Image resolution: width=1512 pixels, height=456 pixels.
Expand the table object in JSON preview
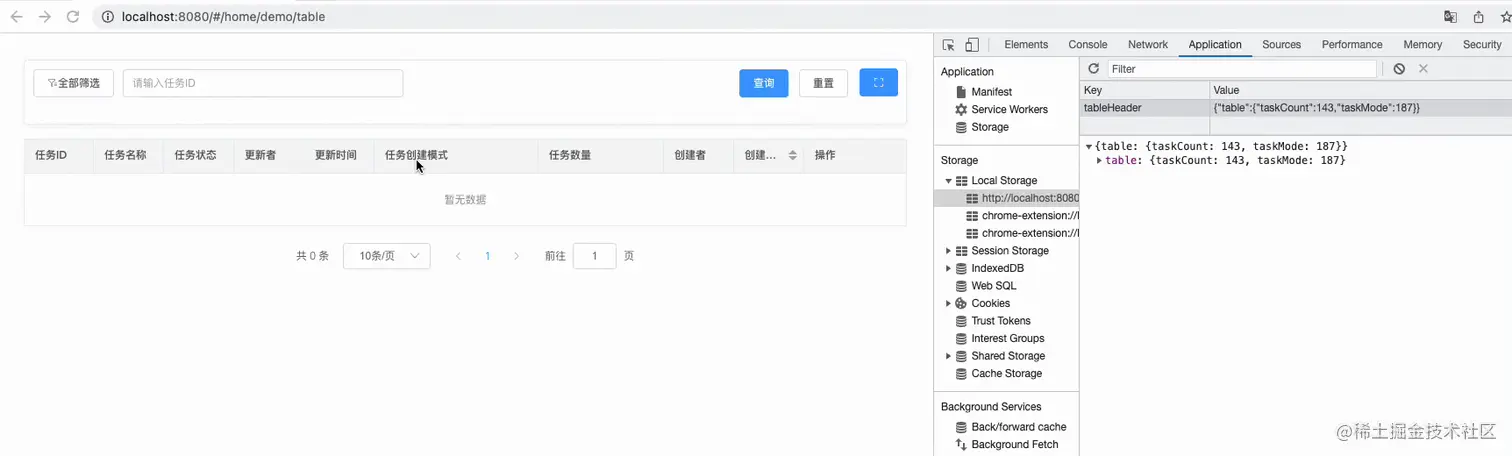tap(1100, 160)
